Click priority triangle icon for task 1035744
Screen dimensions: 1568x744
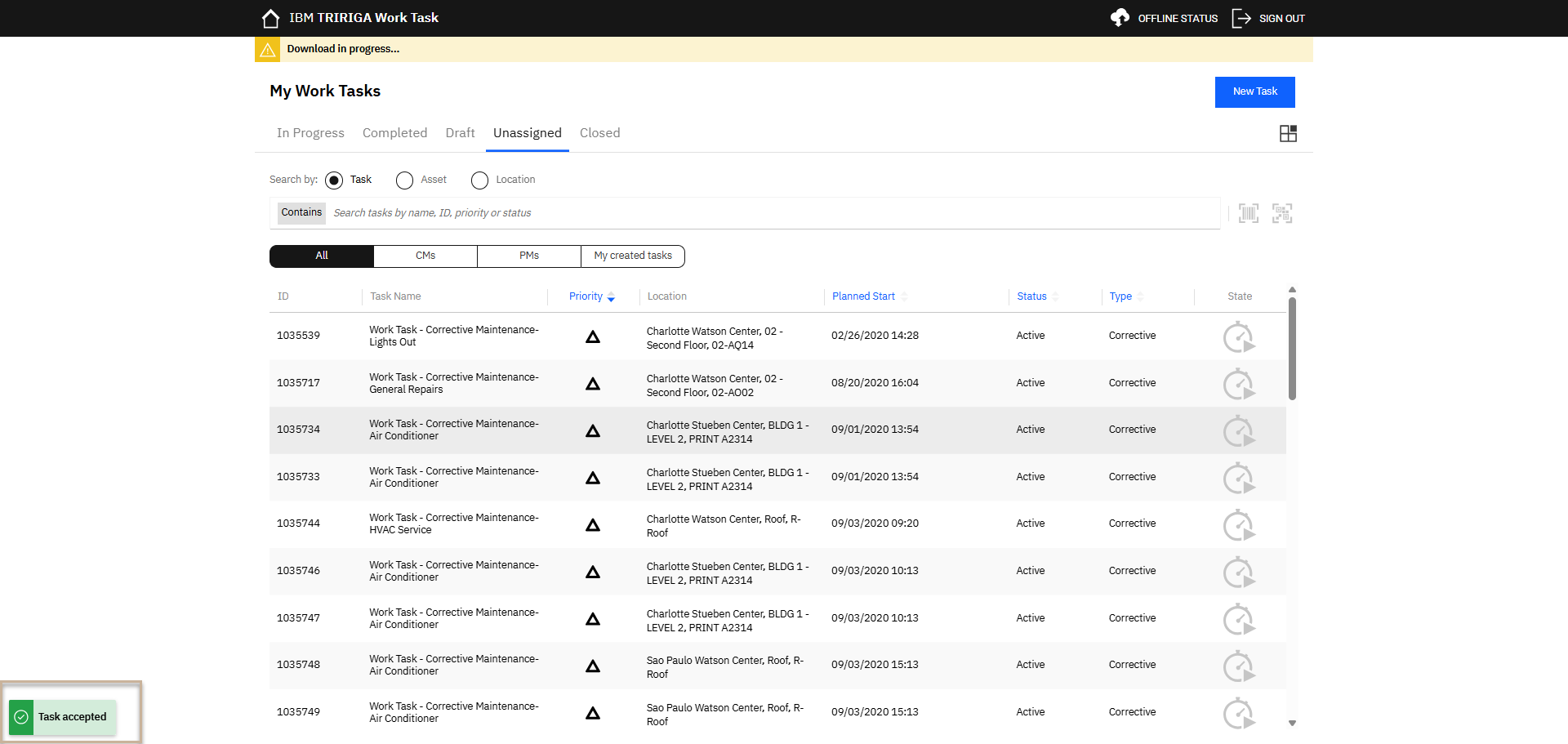[593, 524]
